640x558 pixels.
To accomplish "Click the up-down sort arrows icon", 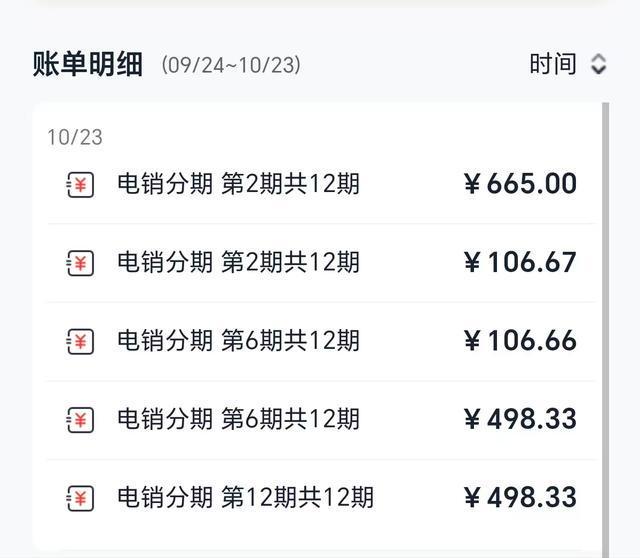I will pos(598,65).
